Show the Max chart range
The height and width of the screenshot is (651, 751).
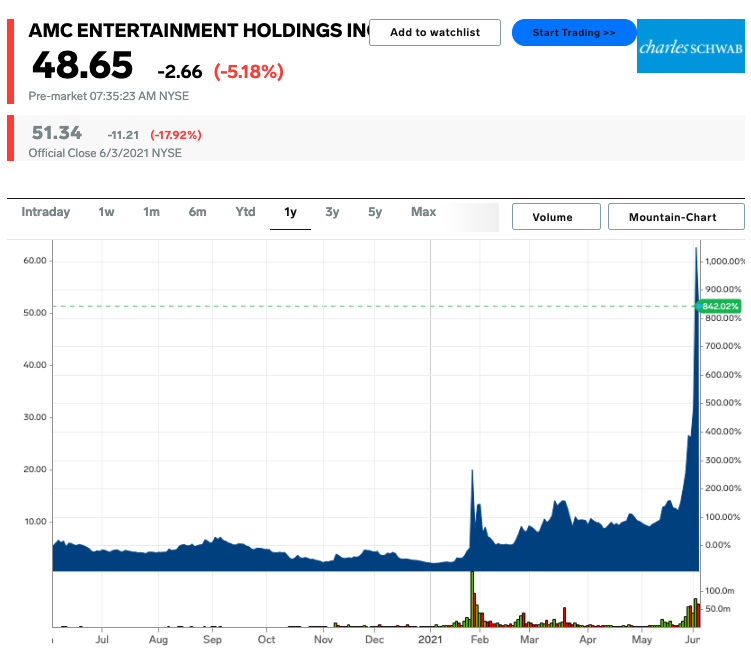click(423, 212)
